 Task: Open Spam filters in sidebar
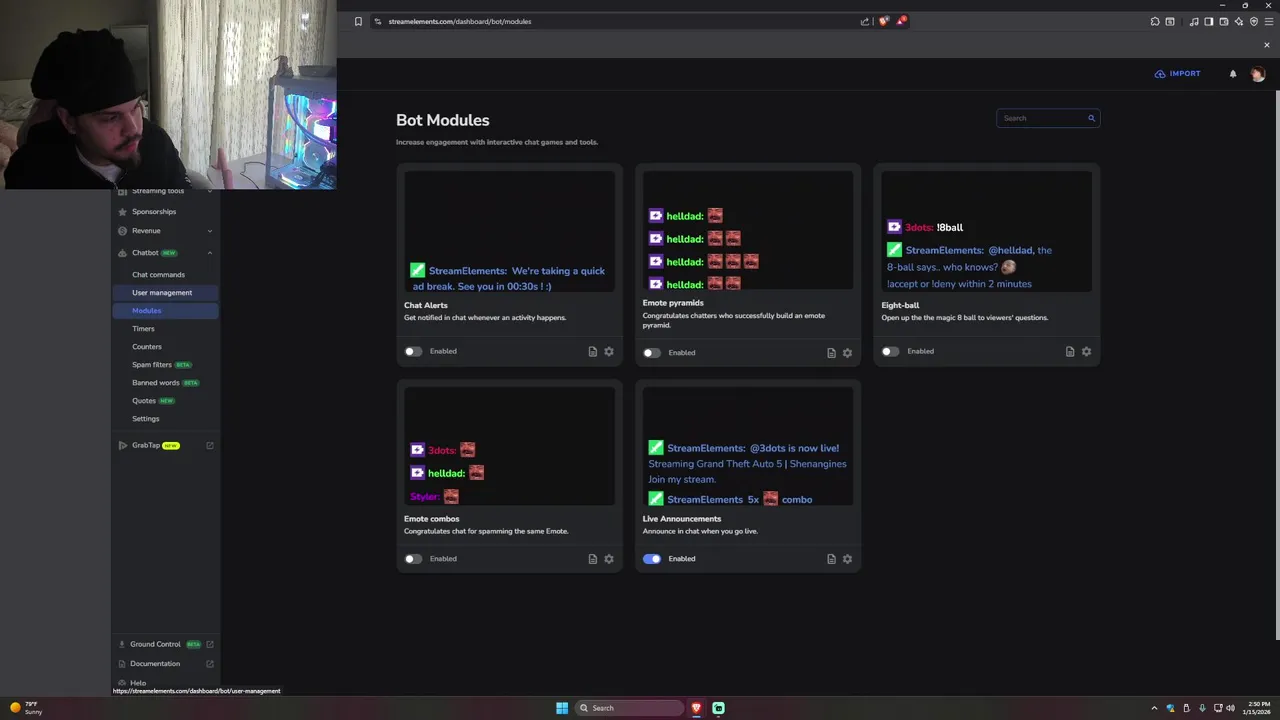point(152,365)
